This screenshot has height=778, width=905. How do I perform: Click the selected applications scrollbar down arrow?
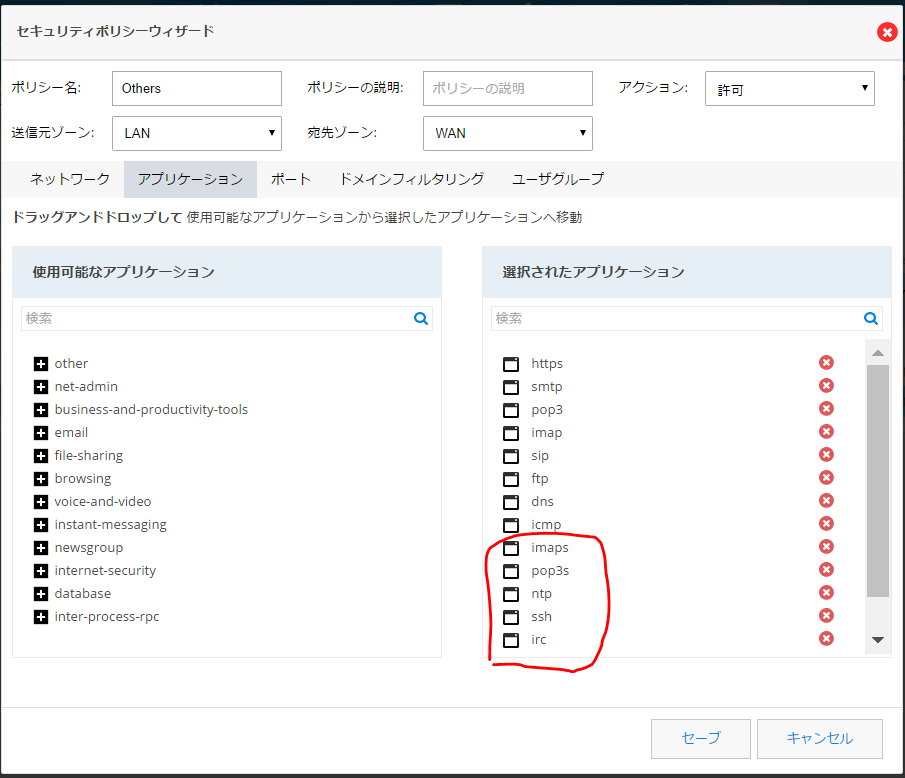point(878,640)
